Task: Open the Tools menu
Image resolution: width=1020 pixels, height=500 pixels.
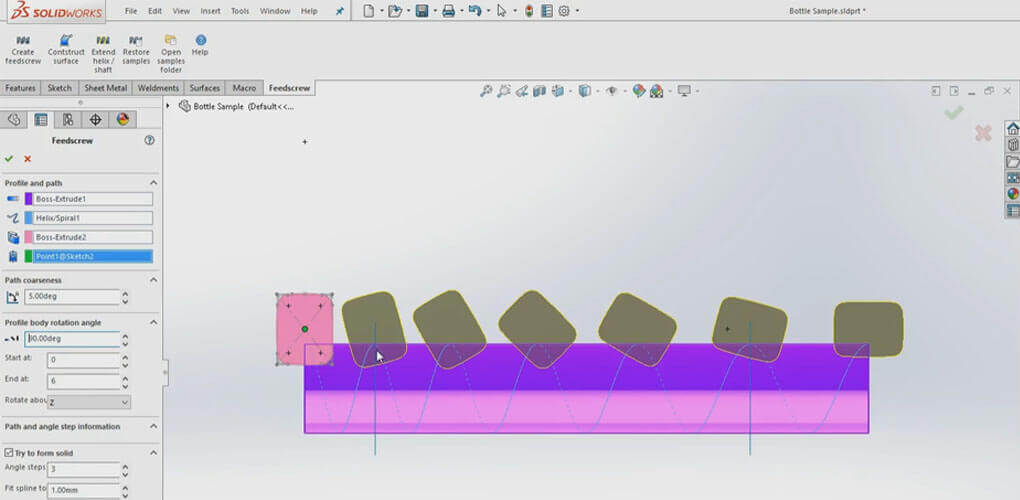Action: (x=240, y=11)
